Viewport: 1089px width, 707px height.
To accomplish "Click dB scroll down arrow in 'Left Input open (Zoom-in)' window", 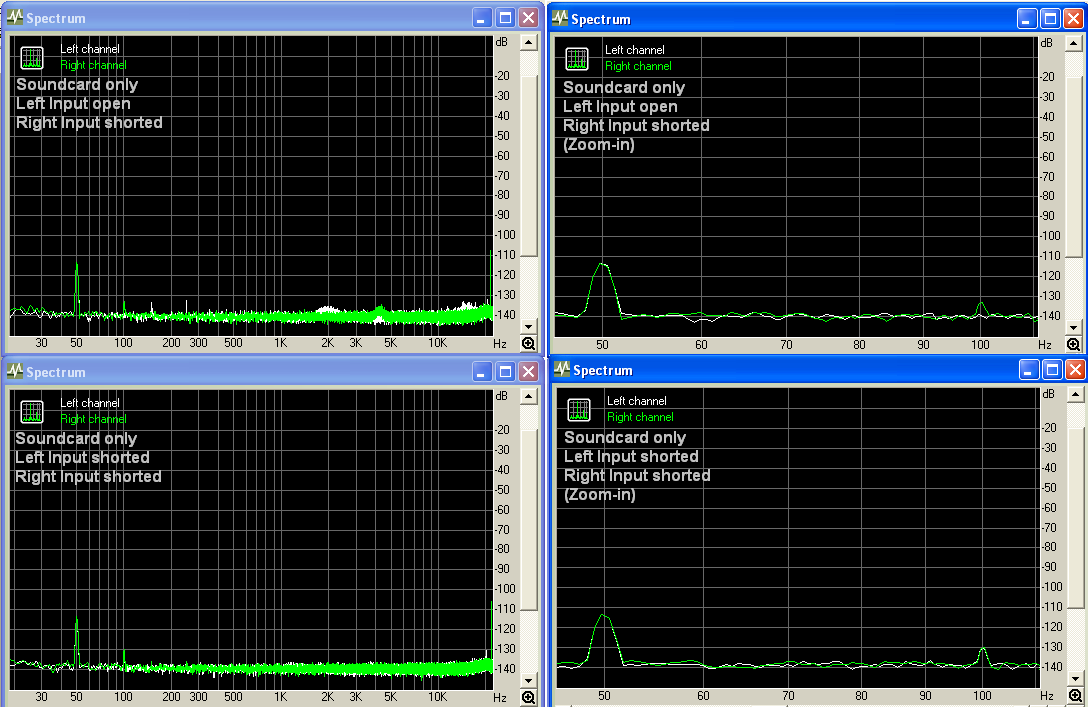I will click(1073, 328).
